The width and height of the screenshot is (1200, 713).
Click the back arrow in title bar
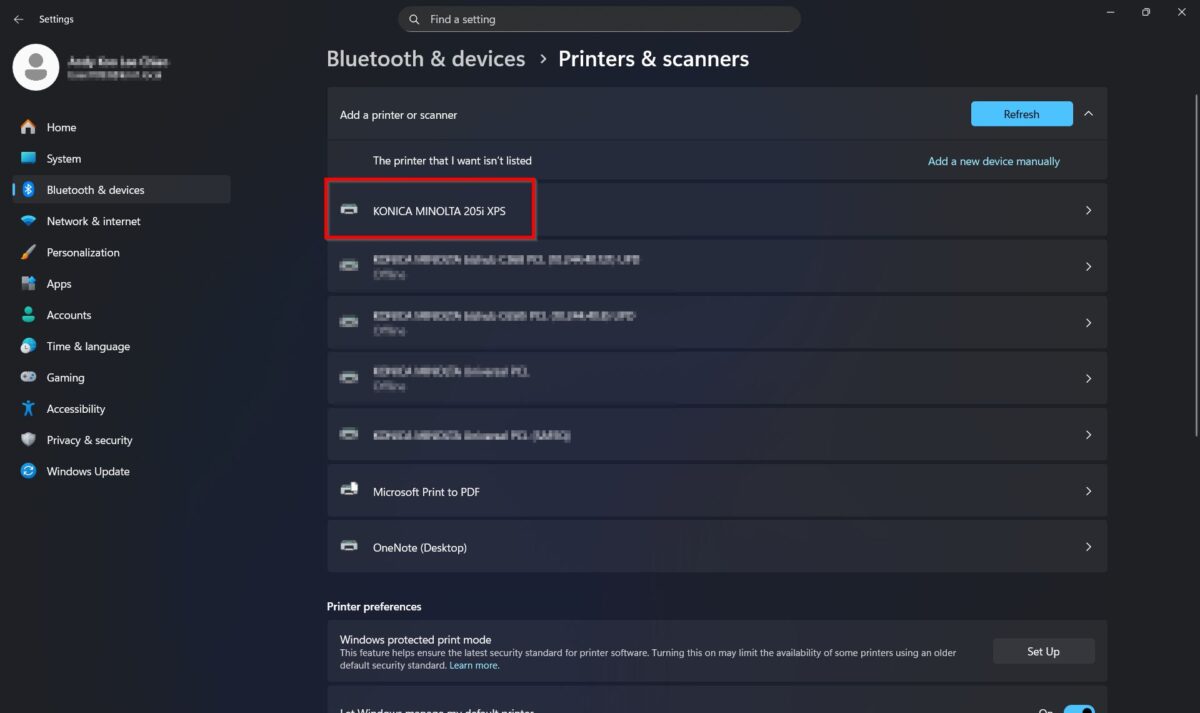point(18,19)
